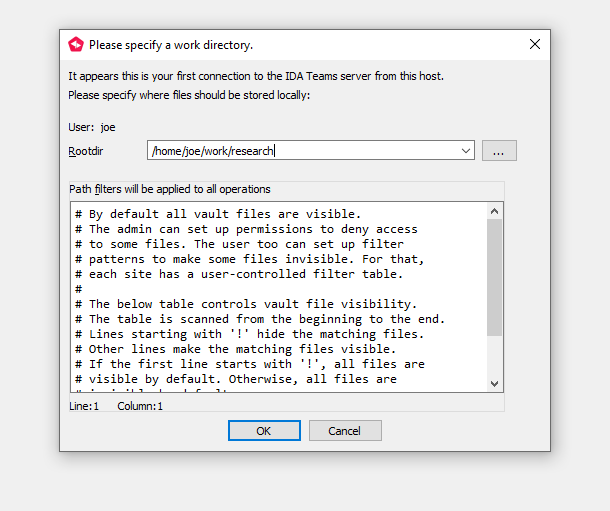Click the Rootdir label
610x511 pixels.
pos(86,151)
